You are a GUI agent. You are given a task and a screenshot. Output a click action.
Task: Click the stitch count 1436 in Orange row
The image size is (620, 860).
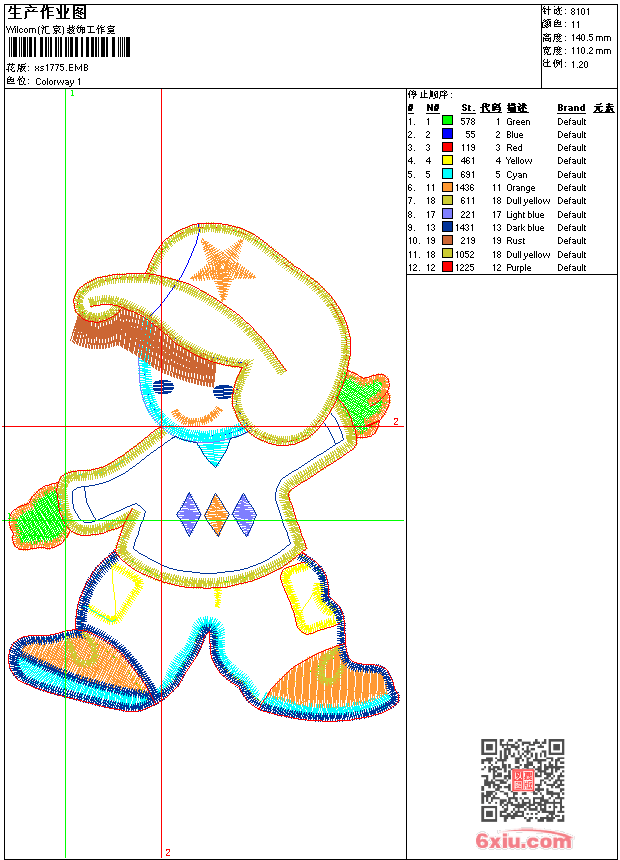tap(465, 188)
